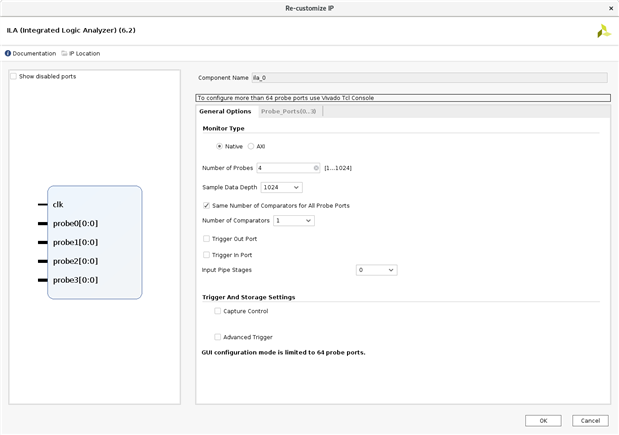Select the probe1[0:0] port label
Image resolution: width=619 pixels, height=435 pixels.
click(75, 242)
